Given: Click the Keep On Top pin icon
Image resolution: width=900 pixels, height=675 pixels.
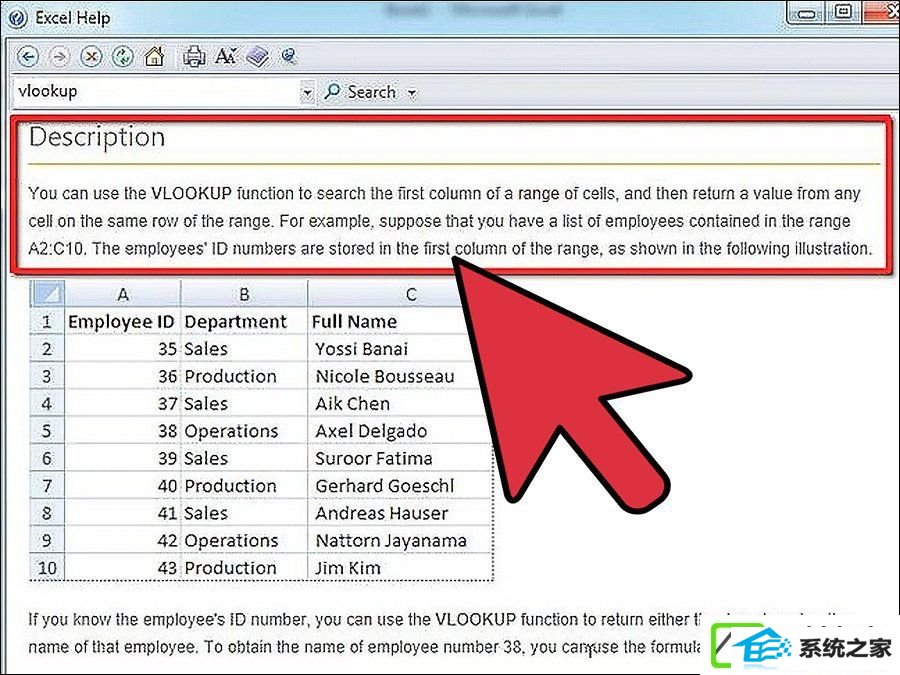Looking at the screenshot, I should (288, 56).
